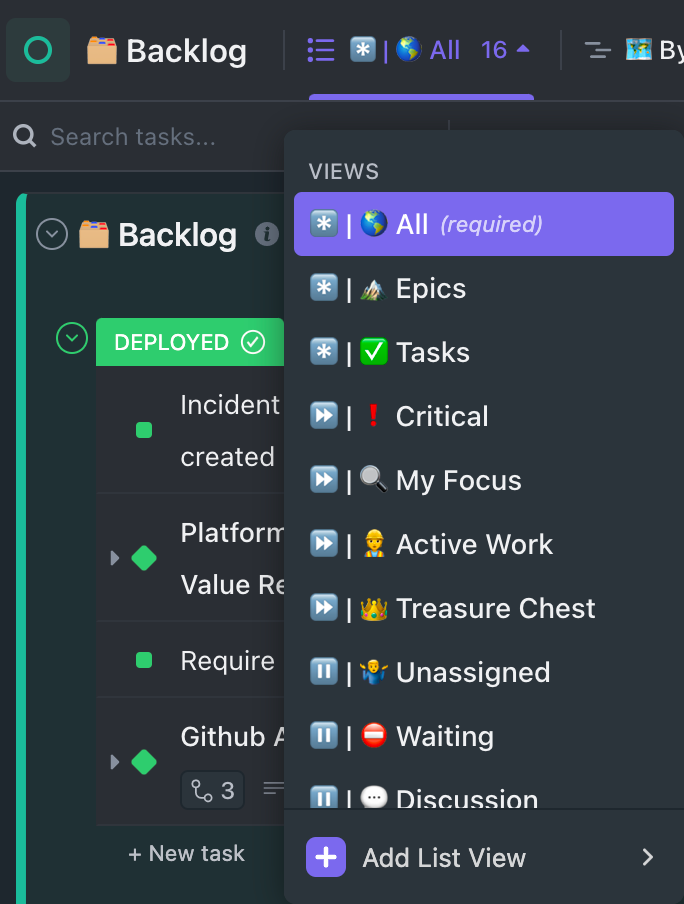Switch to the Treasure Chest view

click(x=495, y=608)
